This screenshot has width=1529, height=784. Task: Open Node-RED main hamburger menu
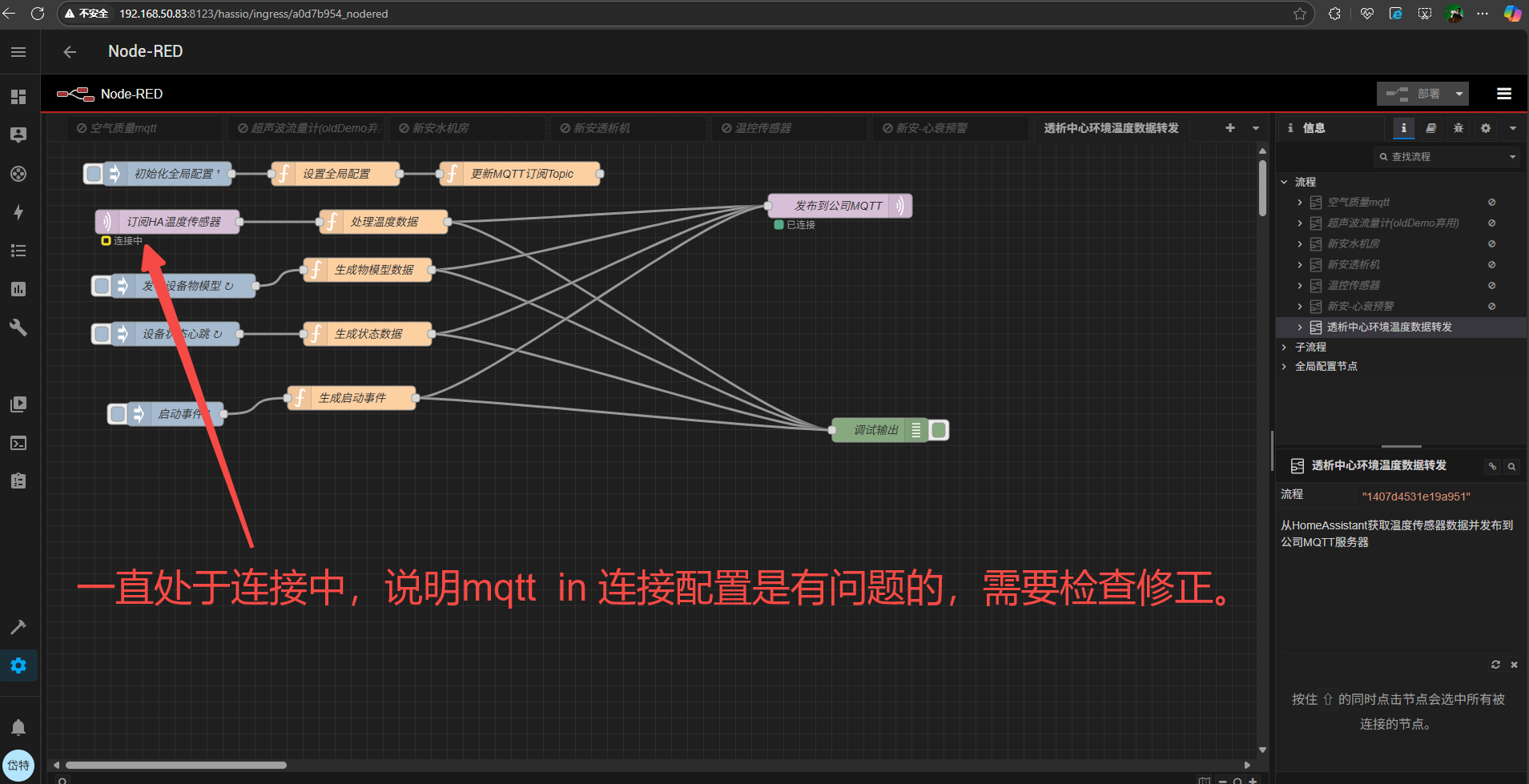point(1503,94)
